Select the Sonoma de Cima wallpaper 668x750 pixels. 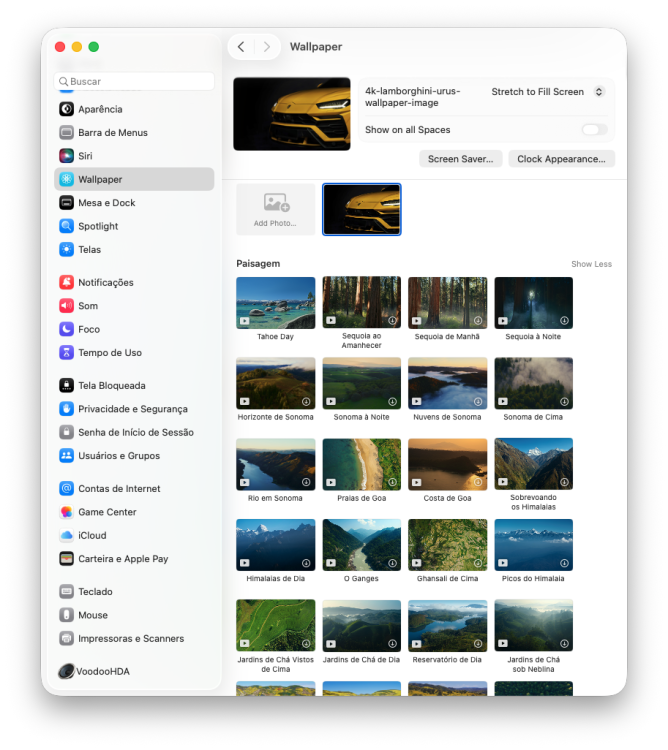[x=533, y=383]
